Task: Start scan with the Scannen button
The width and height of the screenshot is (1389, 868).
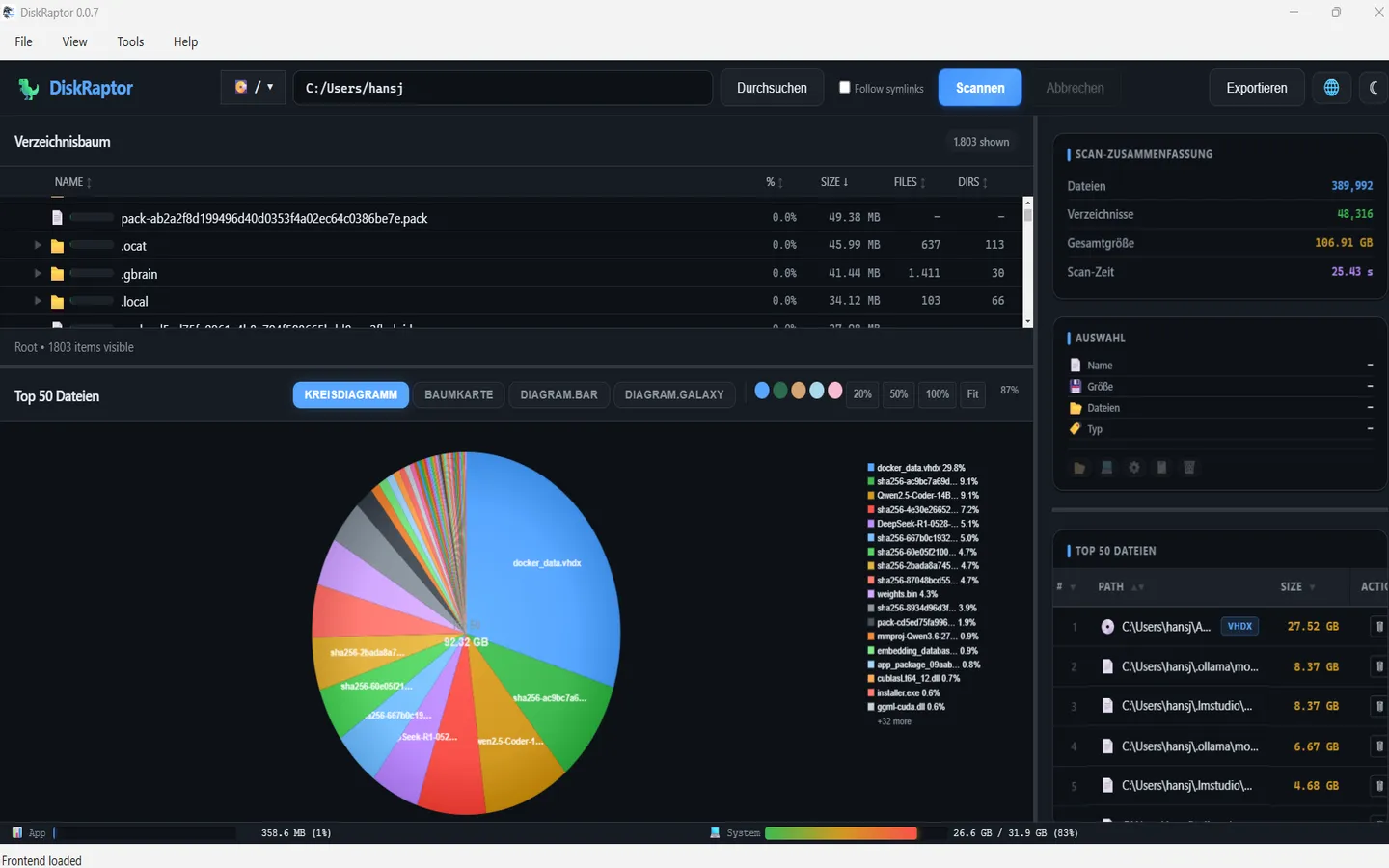Action: (980, 88)
